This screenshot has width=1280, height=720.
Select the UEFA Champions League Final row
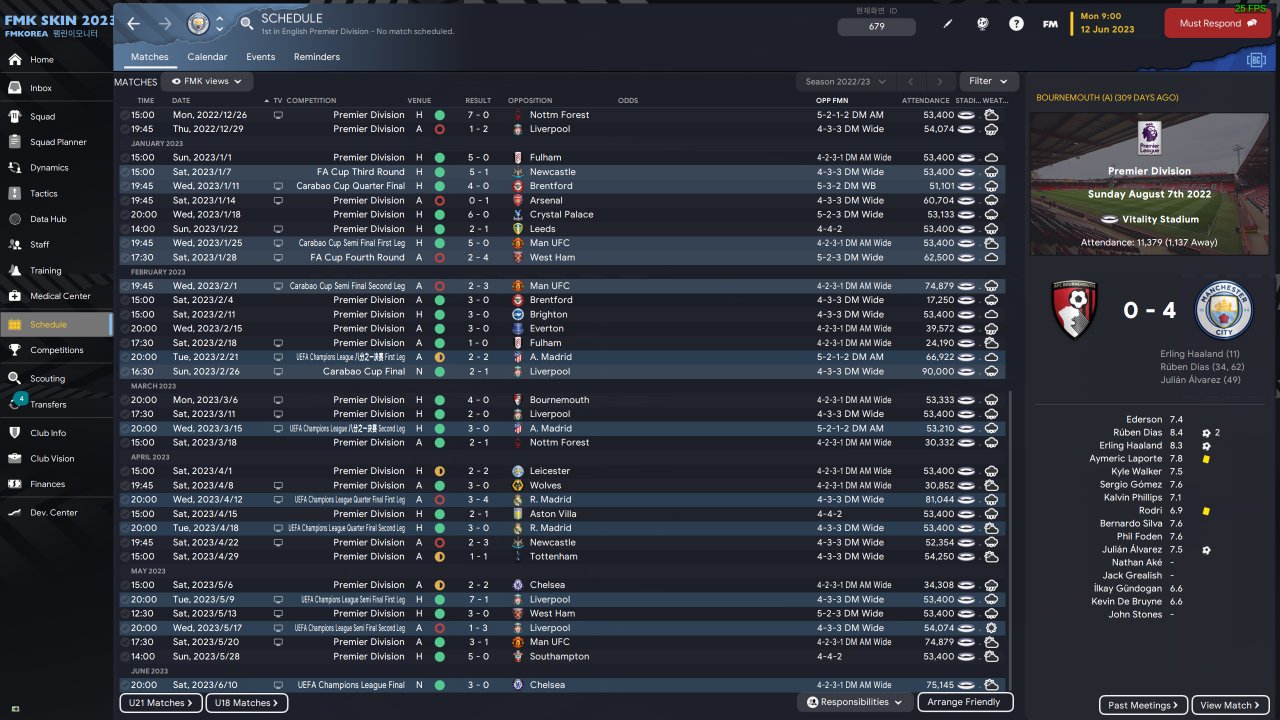coord(564,685)
